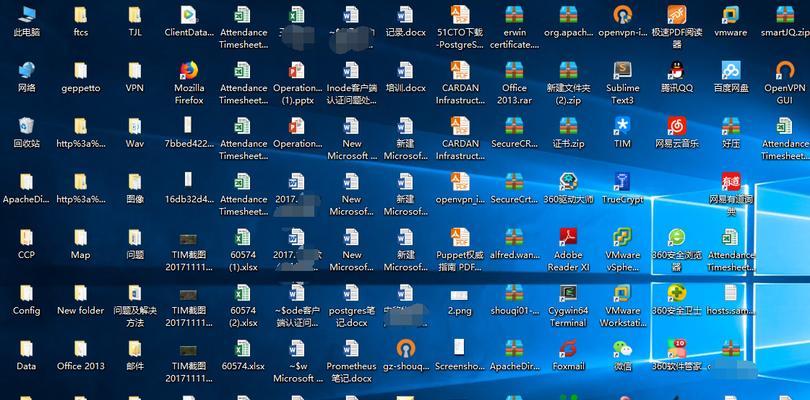Launch VMware vSphere client

coord(622,250)
